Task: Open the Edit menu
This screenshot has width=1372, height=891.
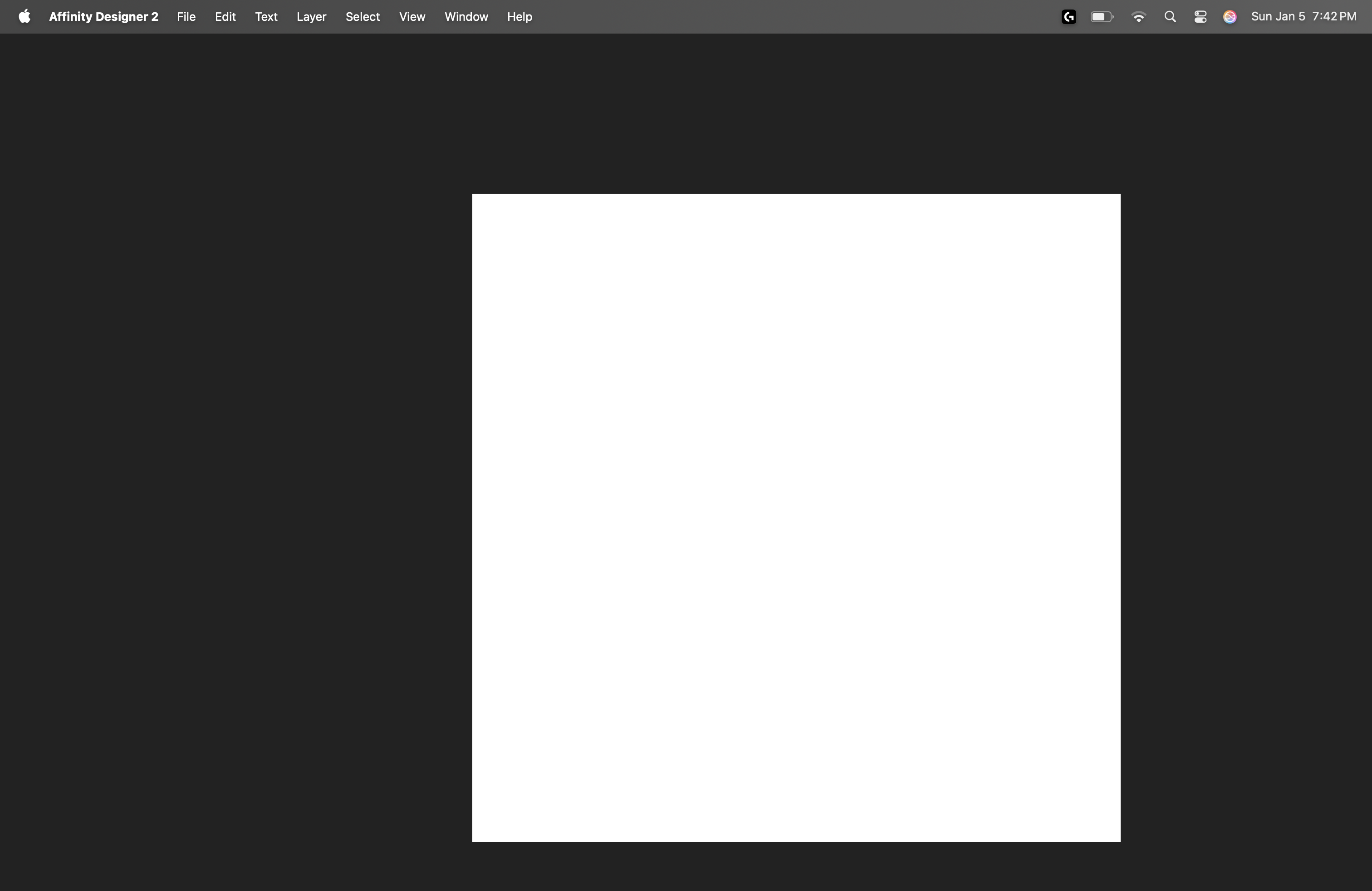Action: tap(225, 17)
